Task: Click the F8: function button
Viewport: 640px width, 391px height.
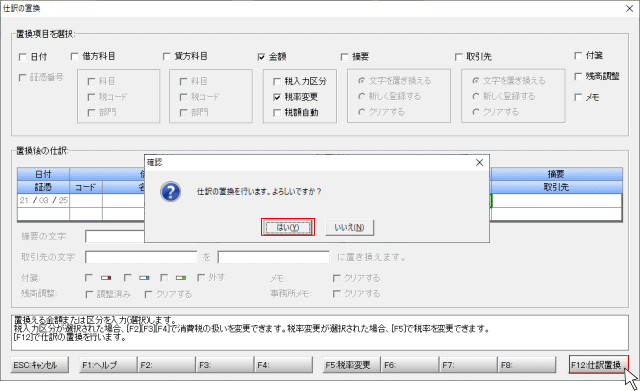Action: (527, 365)
